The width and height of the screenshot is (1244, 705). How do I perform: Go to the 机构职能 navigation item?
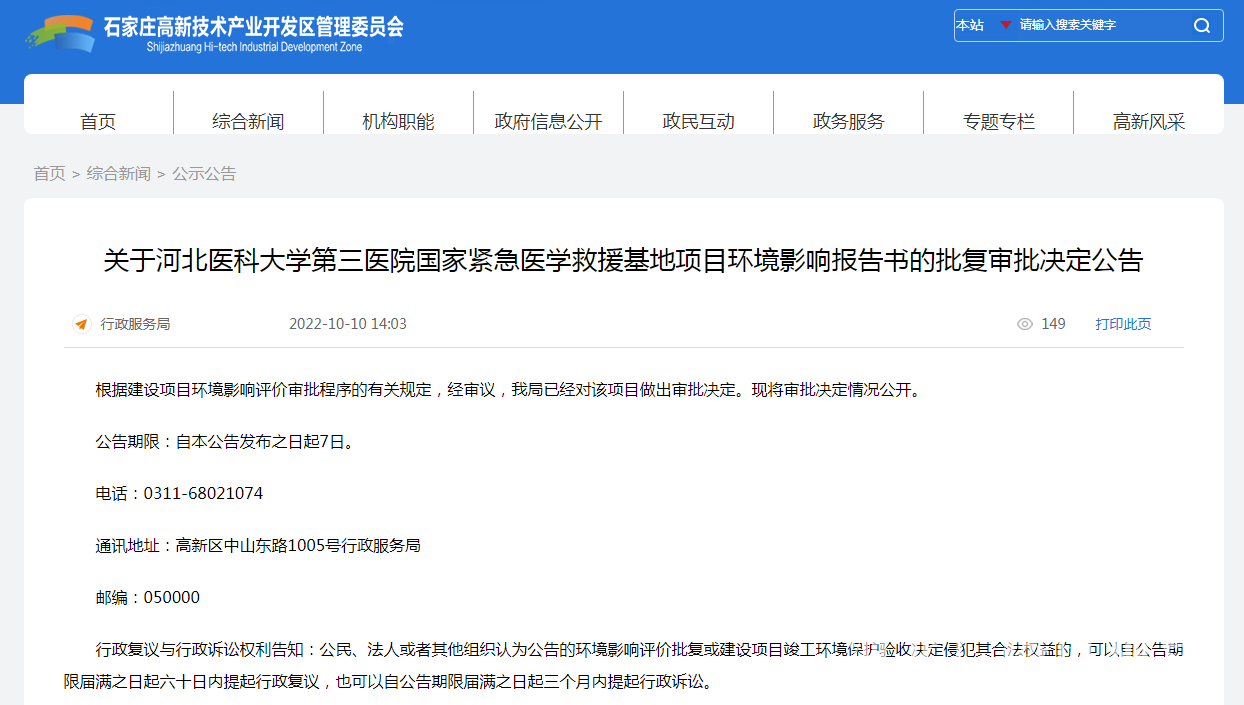click(398, 121)
